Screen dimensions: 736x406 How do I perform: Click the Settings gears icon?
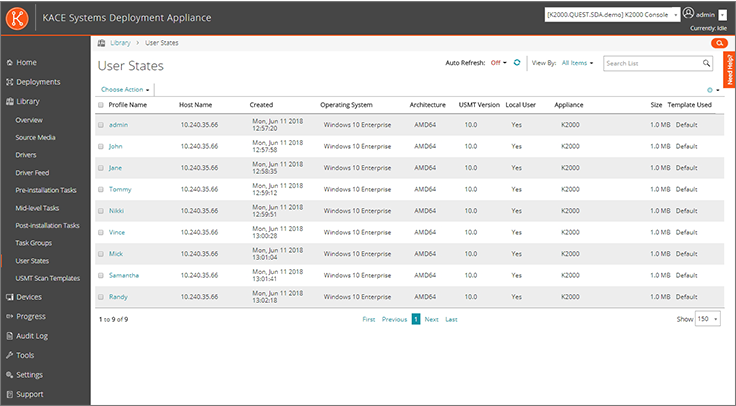[x=9, y=375]
